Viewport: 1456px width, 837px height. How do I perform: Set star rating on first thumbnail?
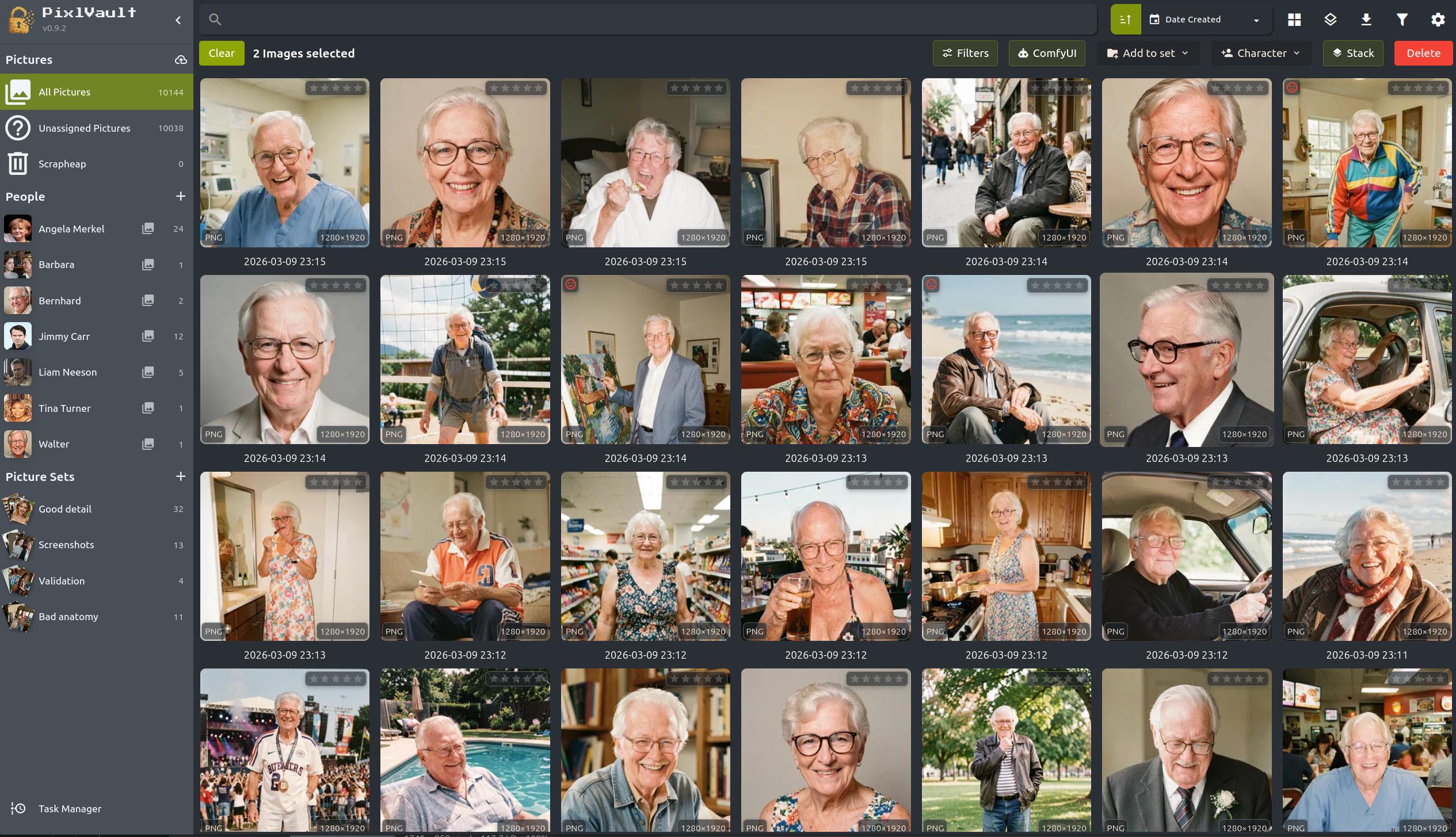(336, 88)
